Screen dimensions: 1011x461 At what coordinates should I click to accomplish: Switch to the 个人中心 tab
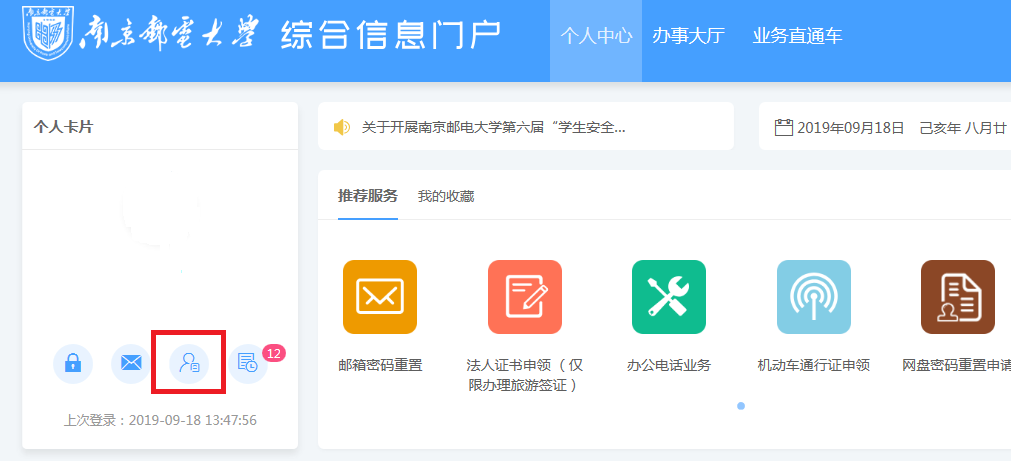coord(596,36)
